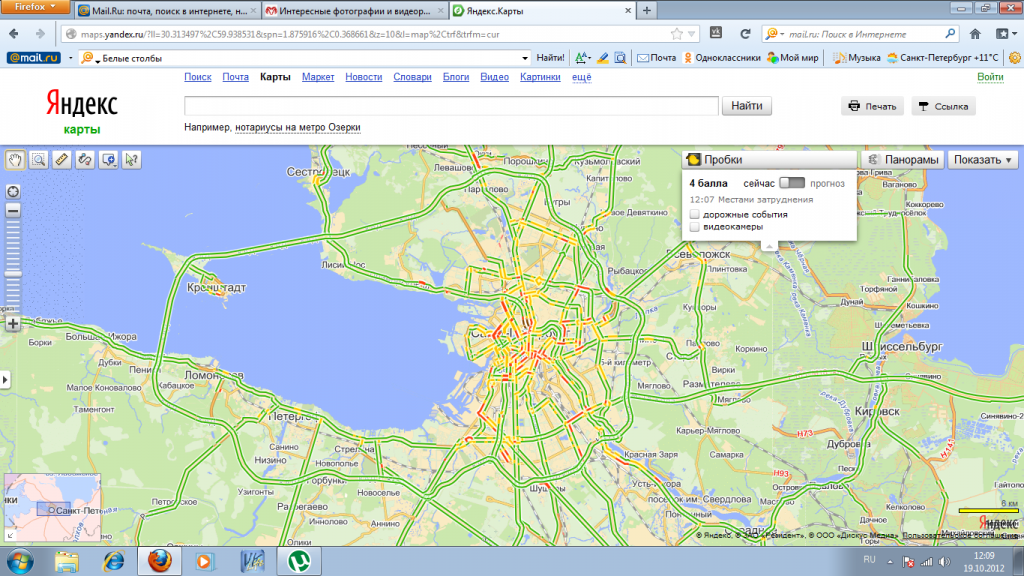Image resolution: width=1024 pixels, height=576 pixels.
Task: Open the Firefox menu dropdown
Action: (x=35, y=7)
